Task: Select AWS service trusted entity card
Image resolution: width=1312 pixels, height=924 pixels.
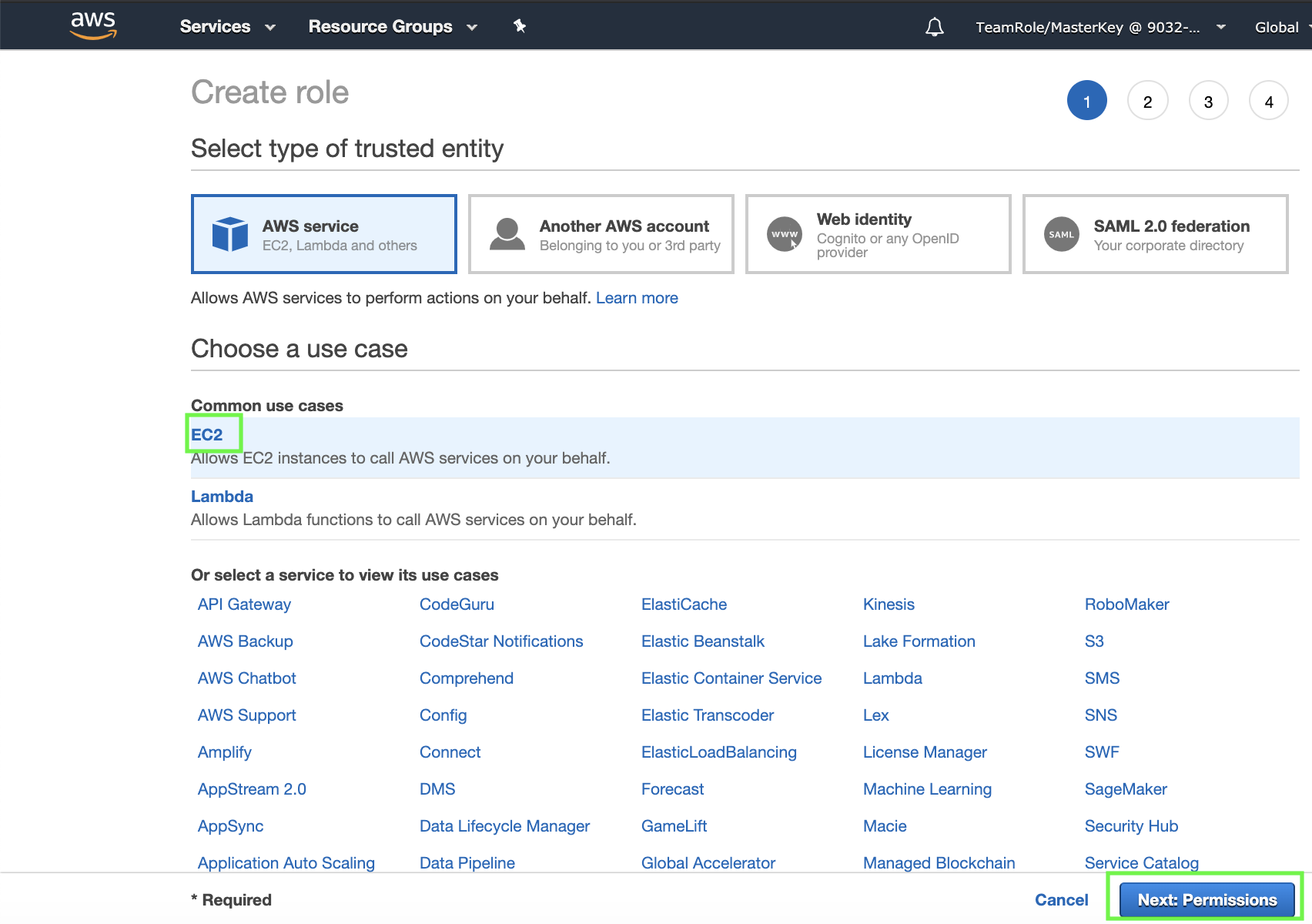Action: 324,234
